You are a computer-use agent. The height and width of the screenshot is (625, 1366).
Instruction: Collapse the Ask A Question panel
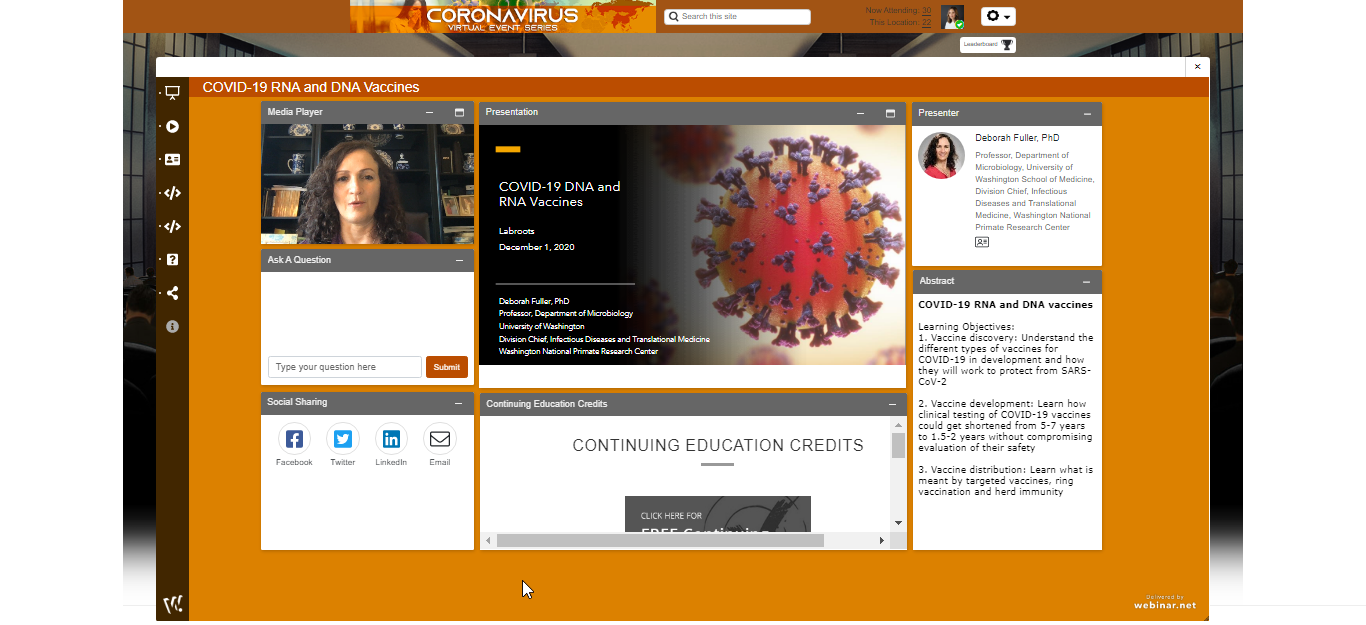pos(459,261)
